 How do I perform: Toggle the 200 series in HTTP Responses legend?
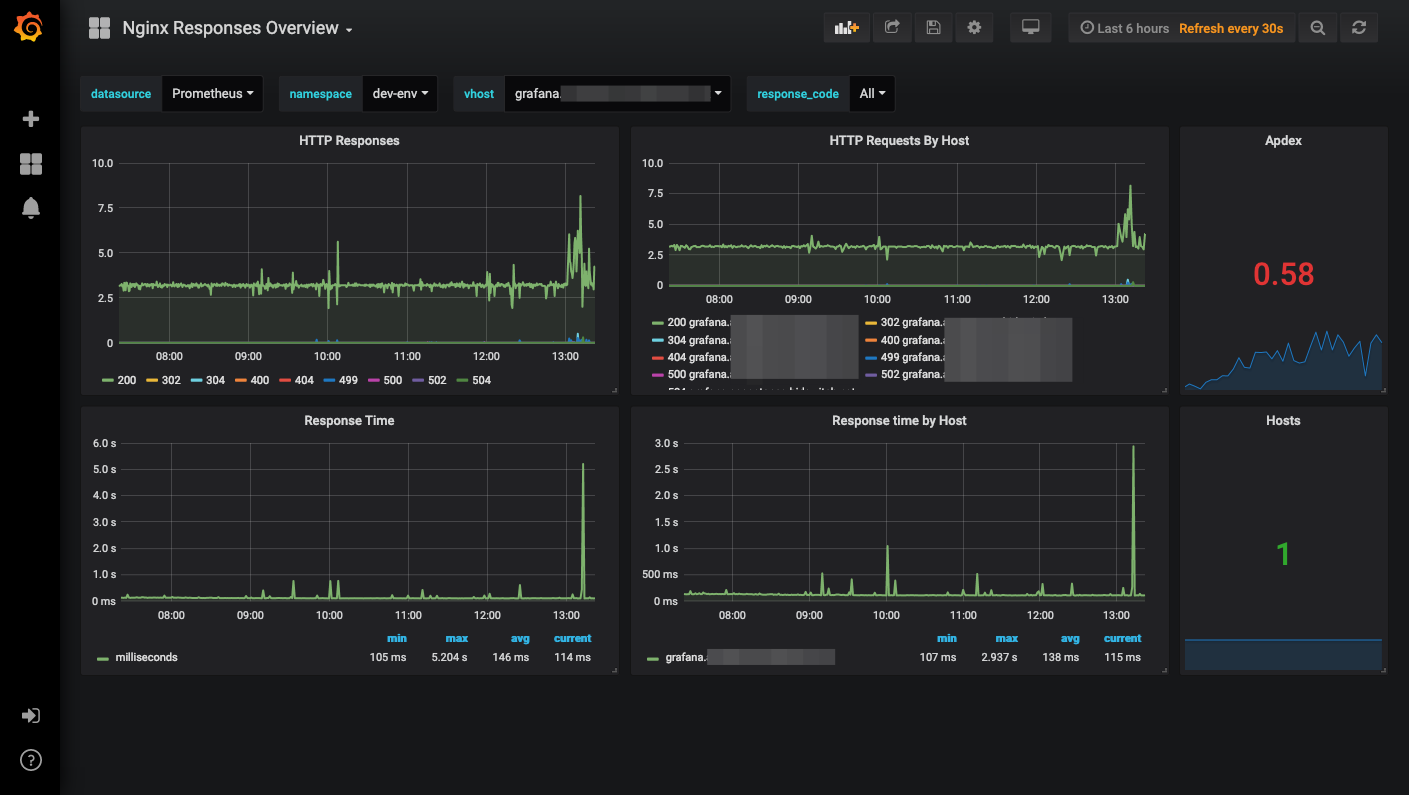click(119, 381)
